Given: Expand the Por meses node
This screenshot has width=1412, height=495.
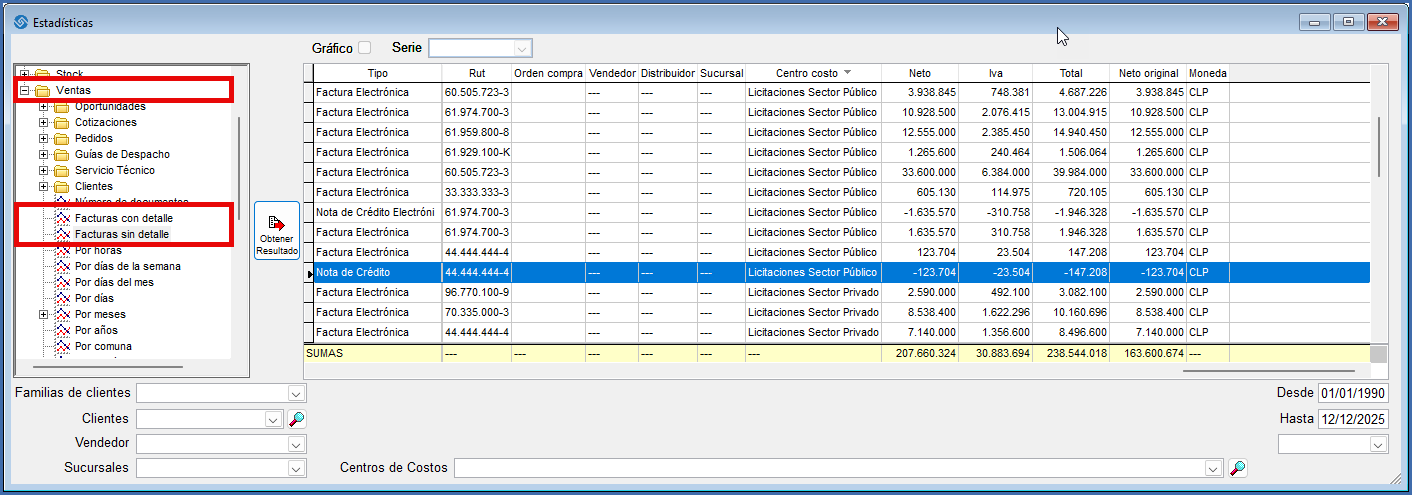Looking at the screenshot, I should tap(44, 314).
